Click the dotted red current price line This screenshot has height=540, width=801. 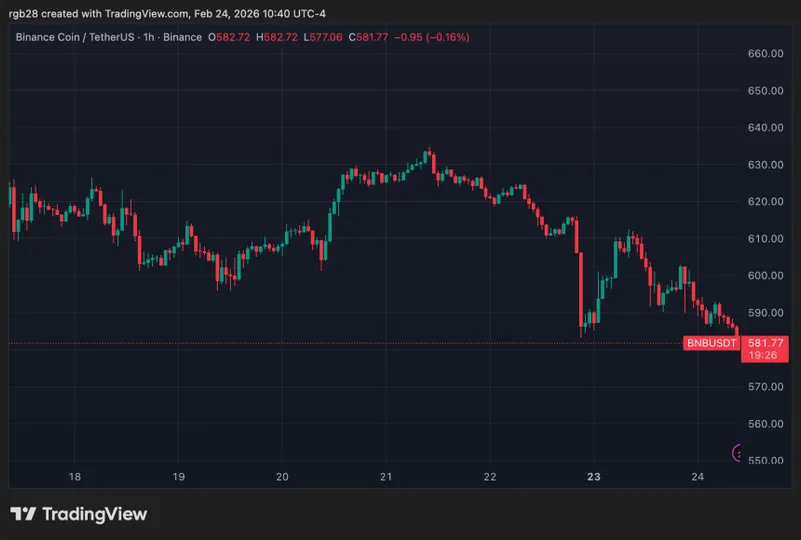tap(345, 343)
